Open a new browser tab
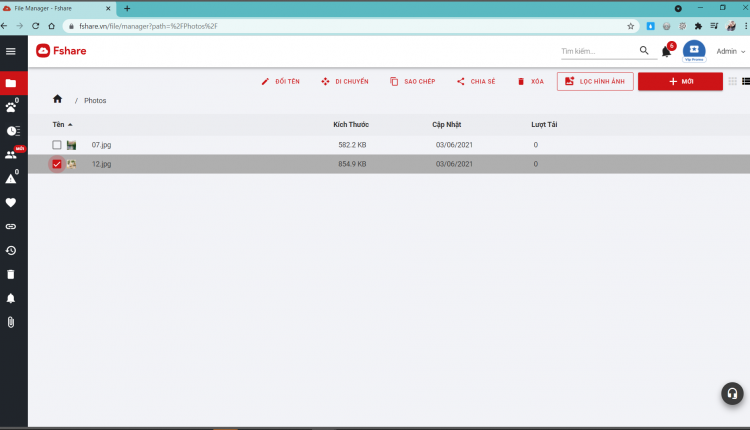The image size is (750, 430). [x=127, y=9]
